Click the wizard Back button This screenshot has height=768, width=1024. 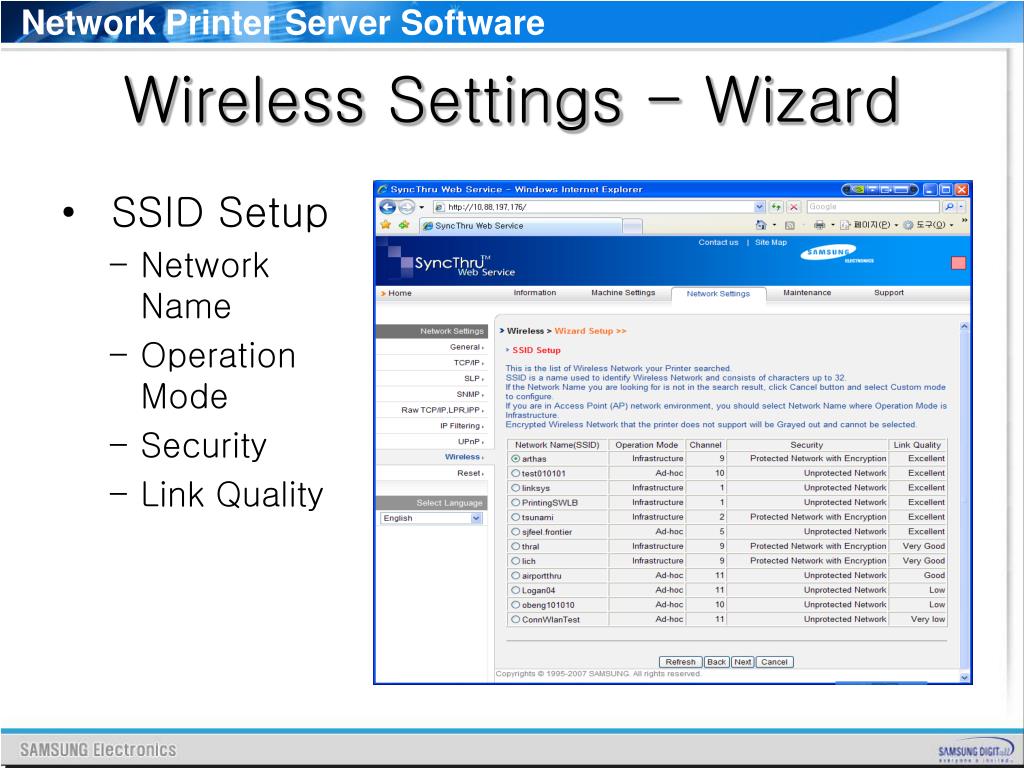click(x=716, y=662)
